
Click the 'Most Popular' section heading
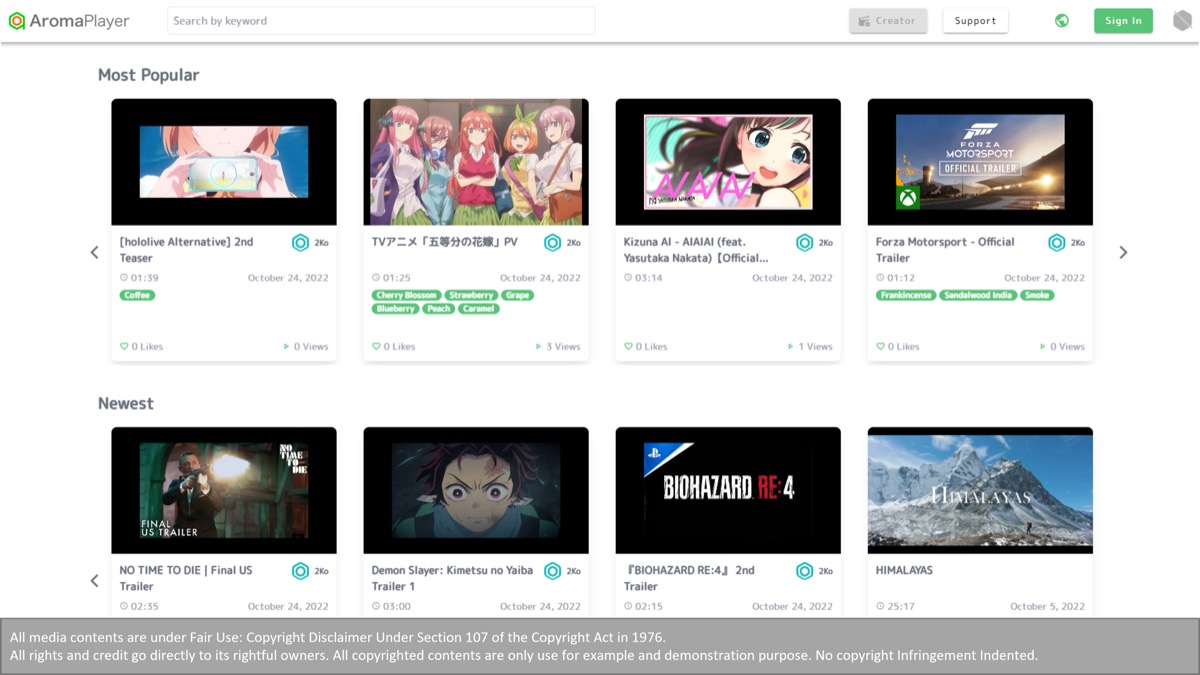(x=148, y=75)
